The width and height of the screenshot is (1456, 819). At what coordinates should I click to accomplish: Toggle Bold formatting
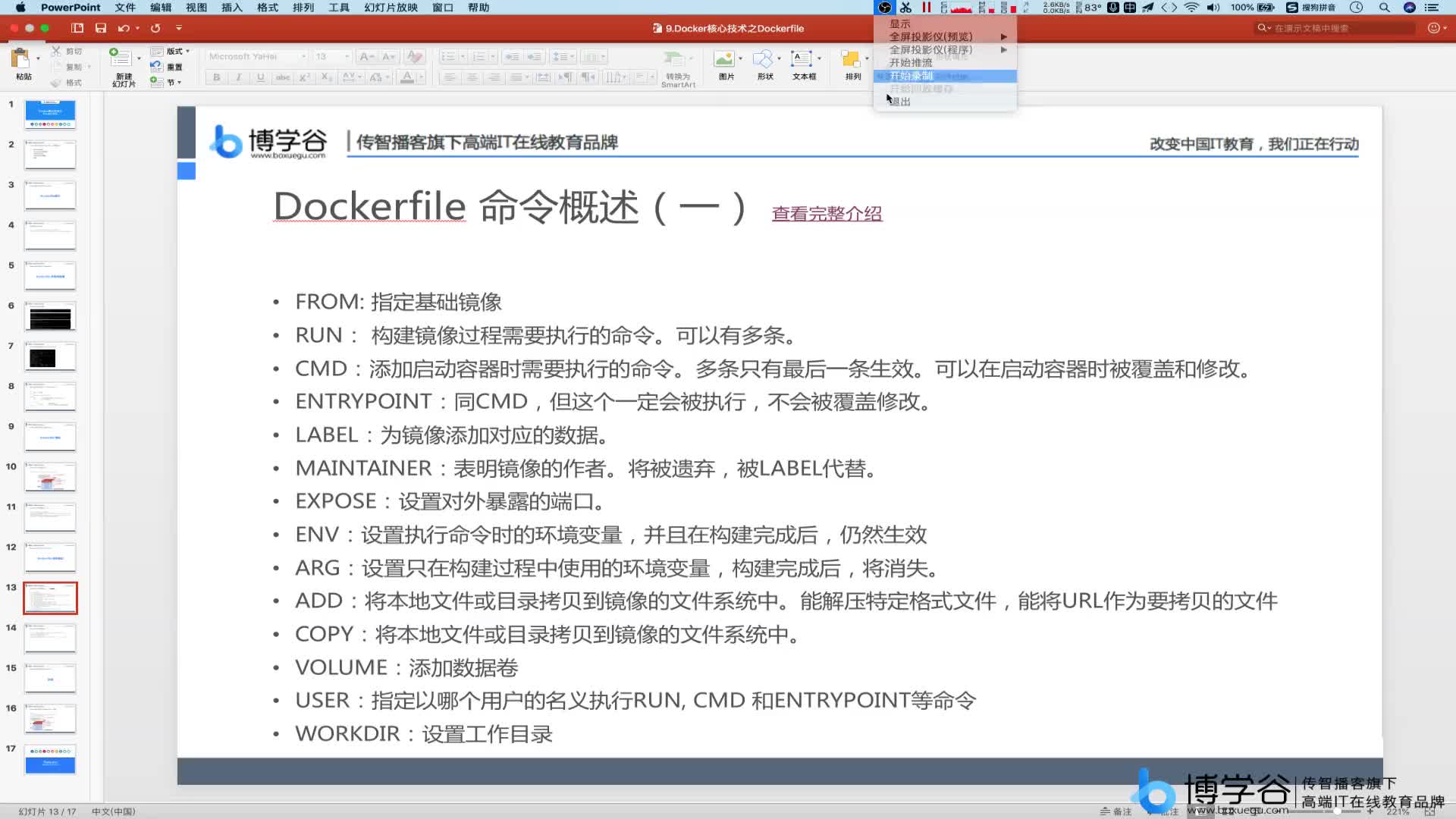click(x=217, y=77)
